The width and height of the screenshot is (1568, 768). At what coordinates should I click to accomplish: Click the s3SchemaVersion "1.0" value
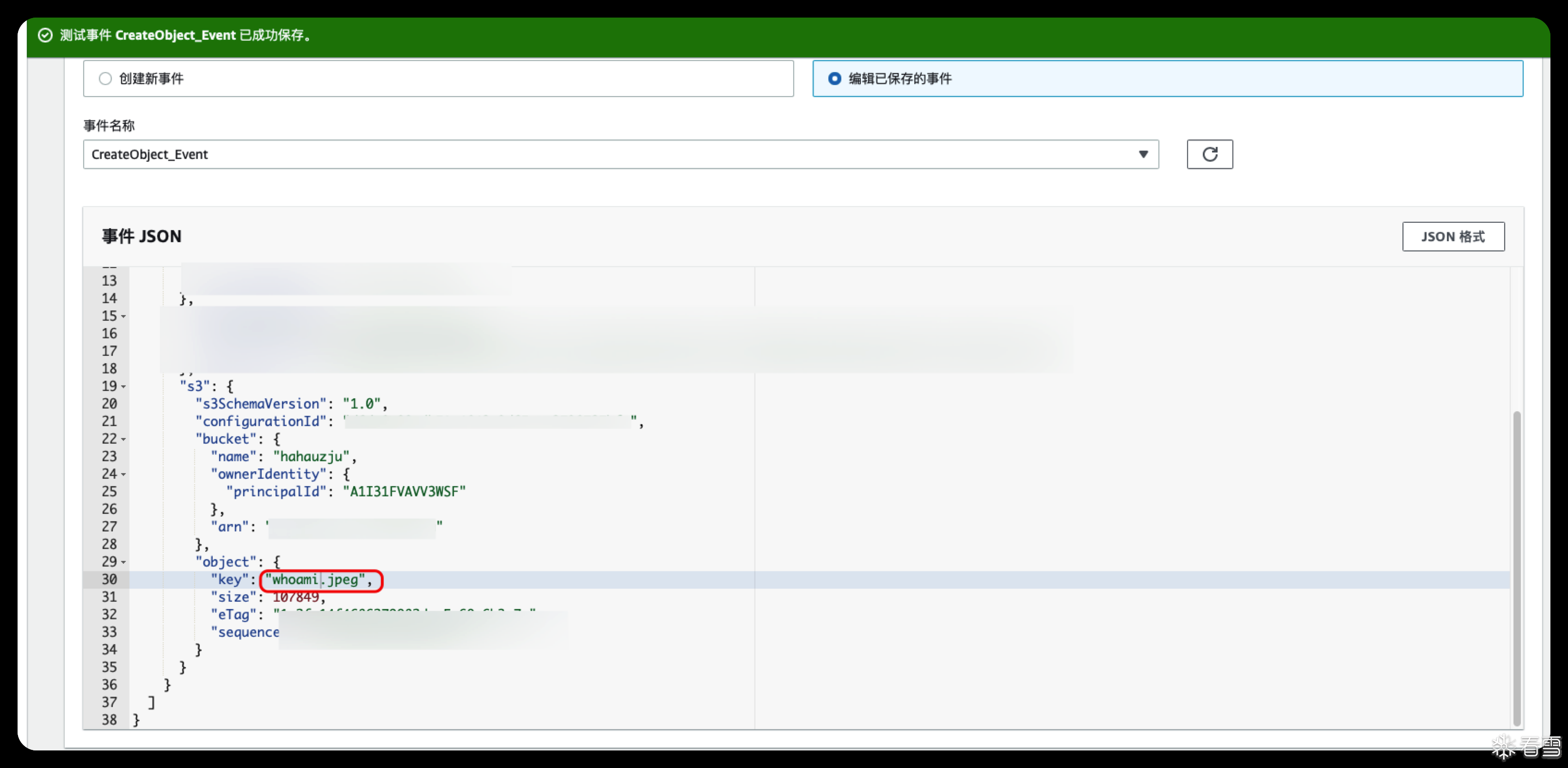361,404
